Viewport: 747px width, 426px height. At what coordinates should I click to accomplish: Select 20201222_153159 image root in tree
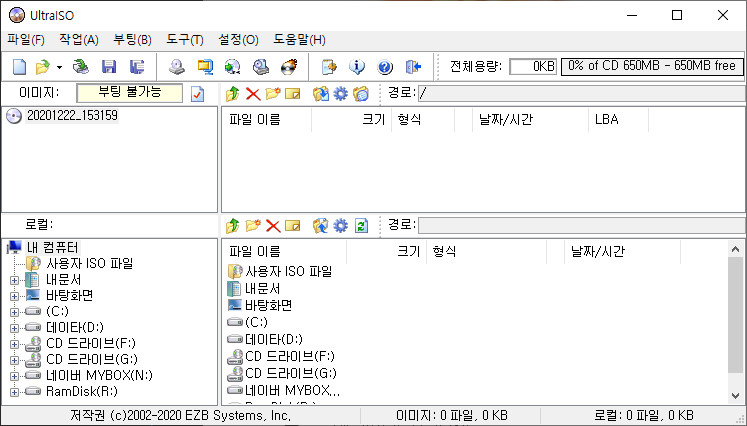coord(72,116)
